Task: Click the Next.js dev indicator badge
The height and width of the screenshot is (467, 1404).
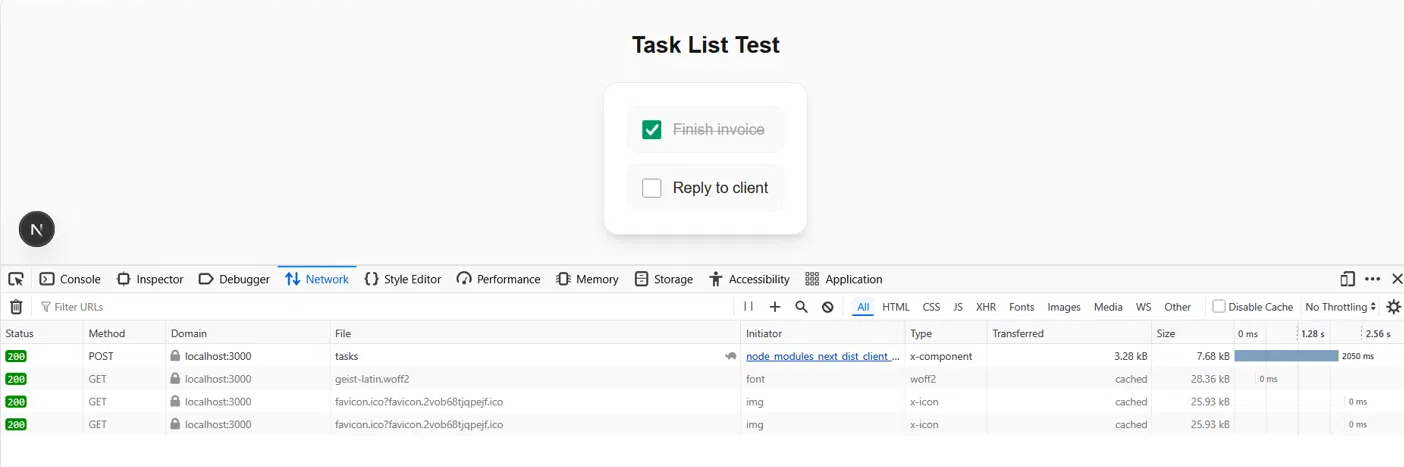Action: (x=37, y=229)
